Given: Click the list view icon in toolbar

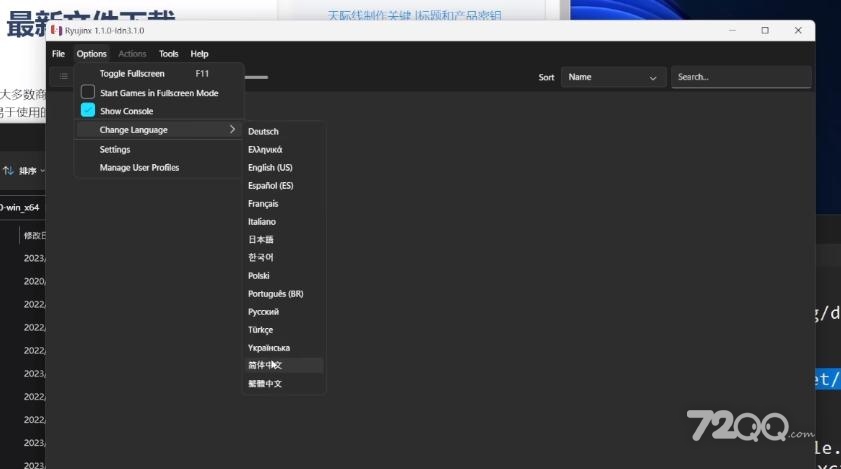Looking at the screenshot, I should click(x=63, y=76).
